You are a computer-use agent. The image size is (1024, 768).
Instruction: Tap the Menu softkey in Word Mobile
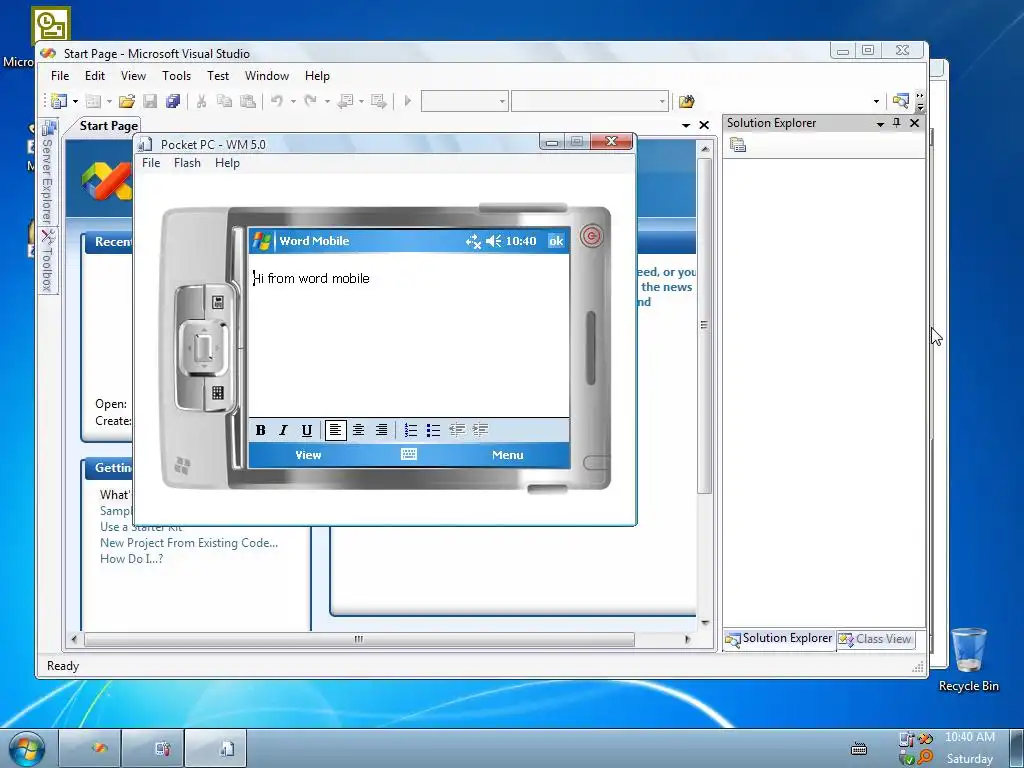click(x=507, y=455)
